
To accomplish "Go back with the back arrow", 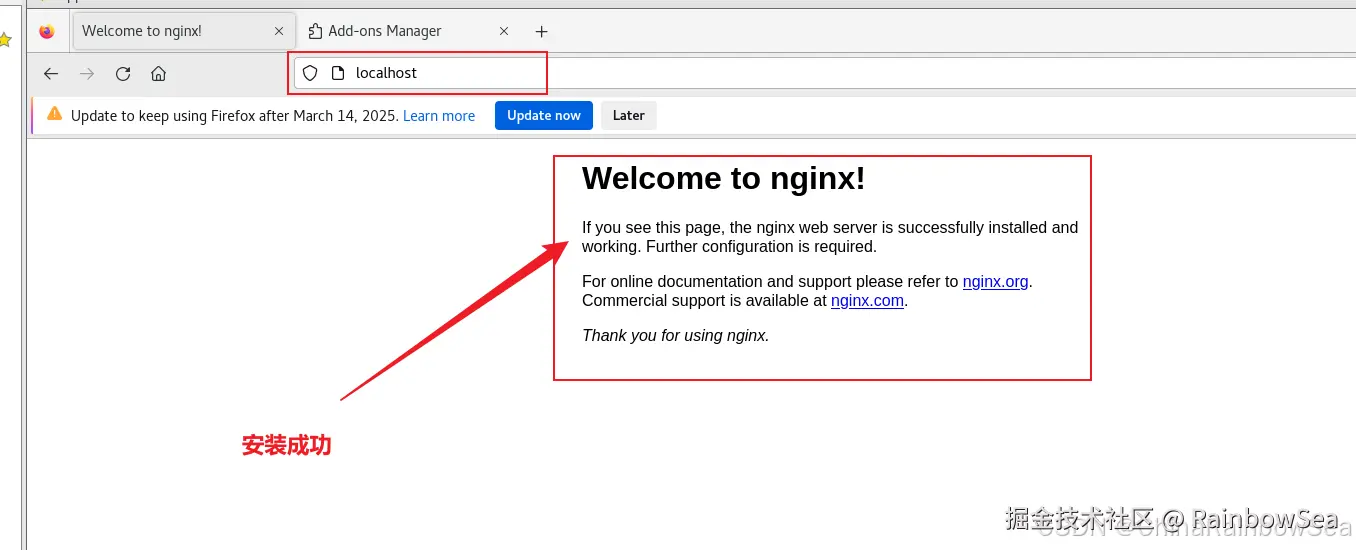I will tap(51, 73).
